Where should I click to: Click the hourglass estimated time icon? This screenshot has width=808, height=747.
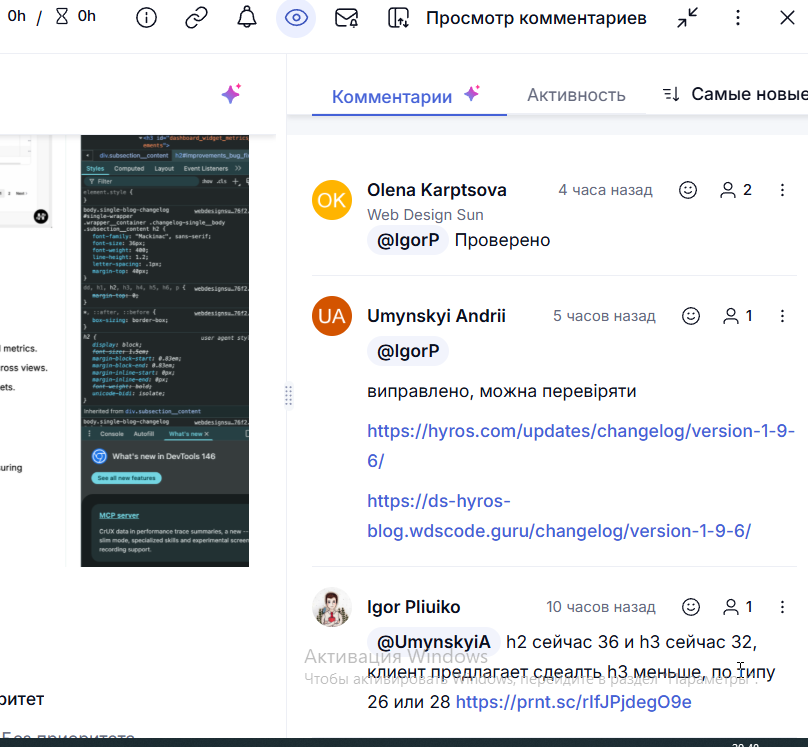(62, 16)
